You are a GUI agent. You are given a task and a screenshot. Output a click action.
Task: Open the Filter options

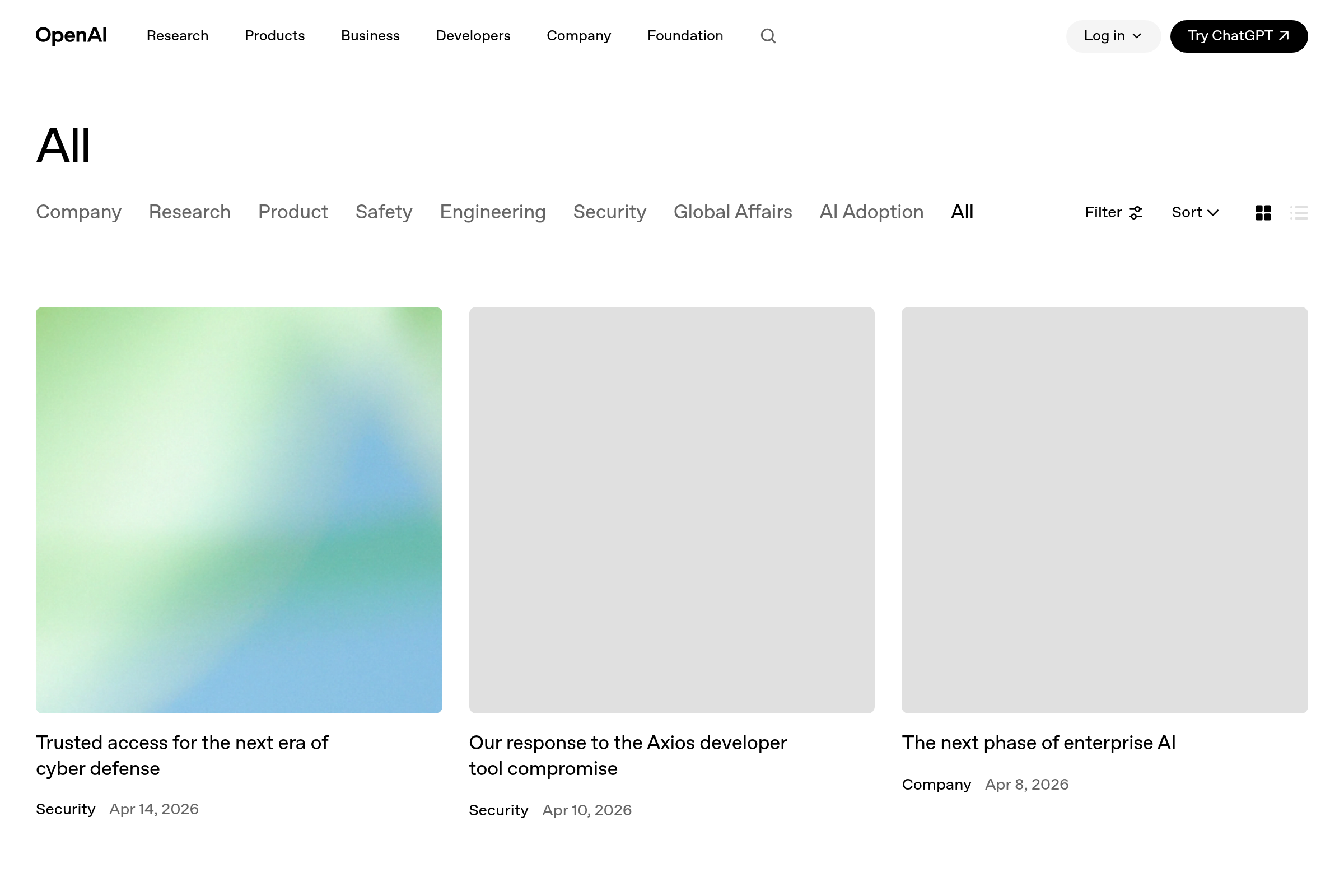[1113, 213]
